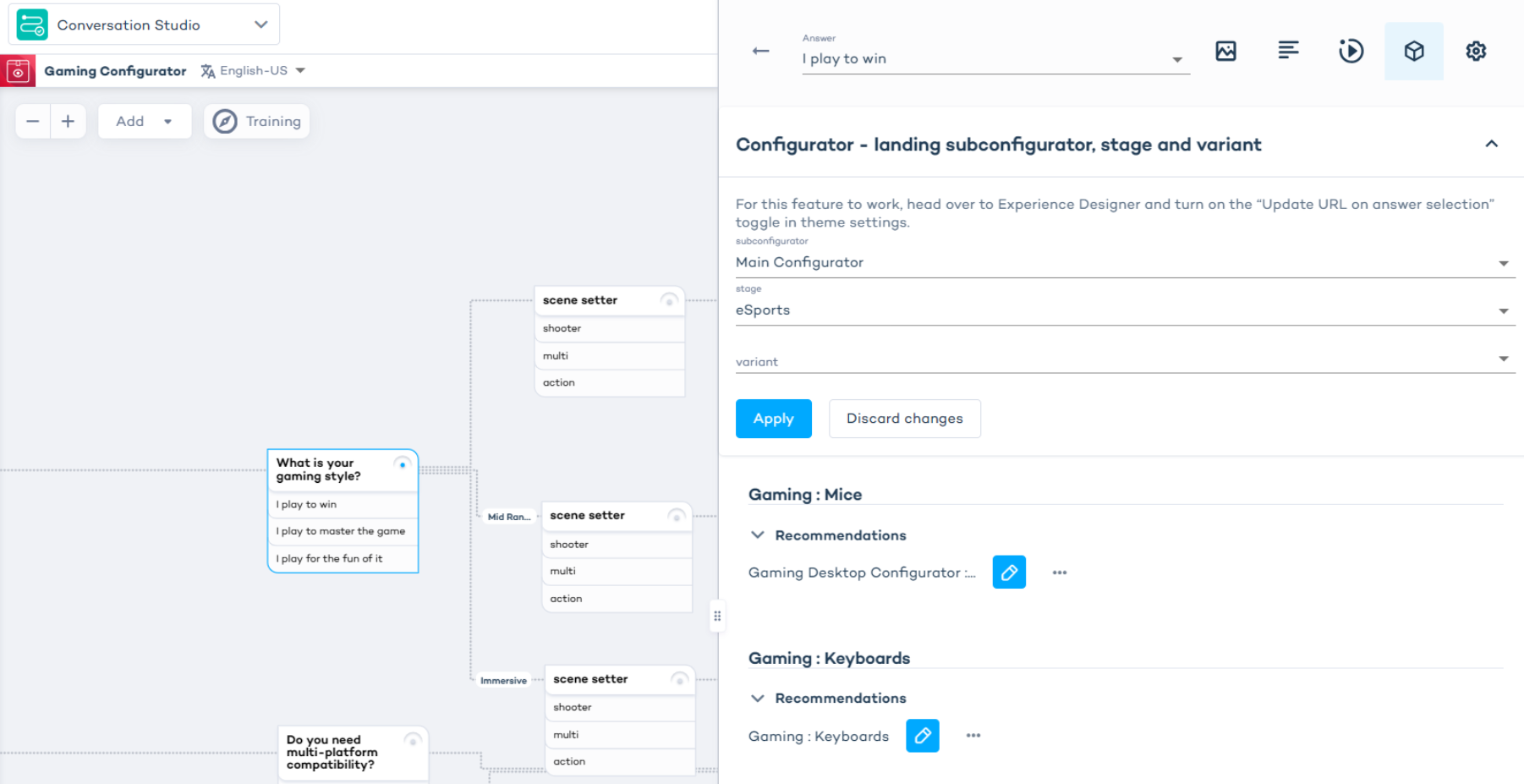
Task: Select 'multi' in the top scene setter
Action: click(609, 356)
